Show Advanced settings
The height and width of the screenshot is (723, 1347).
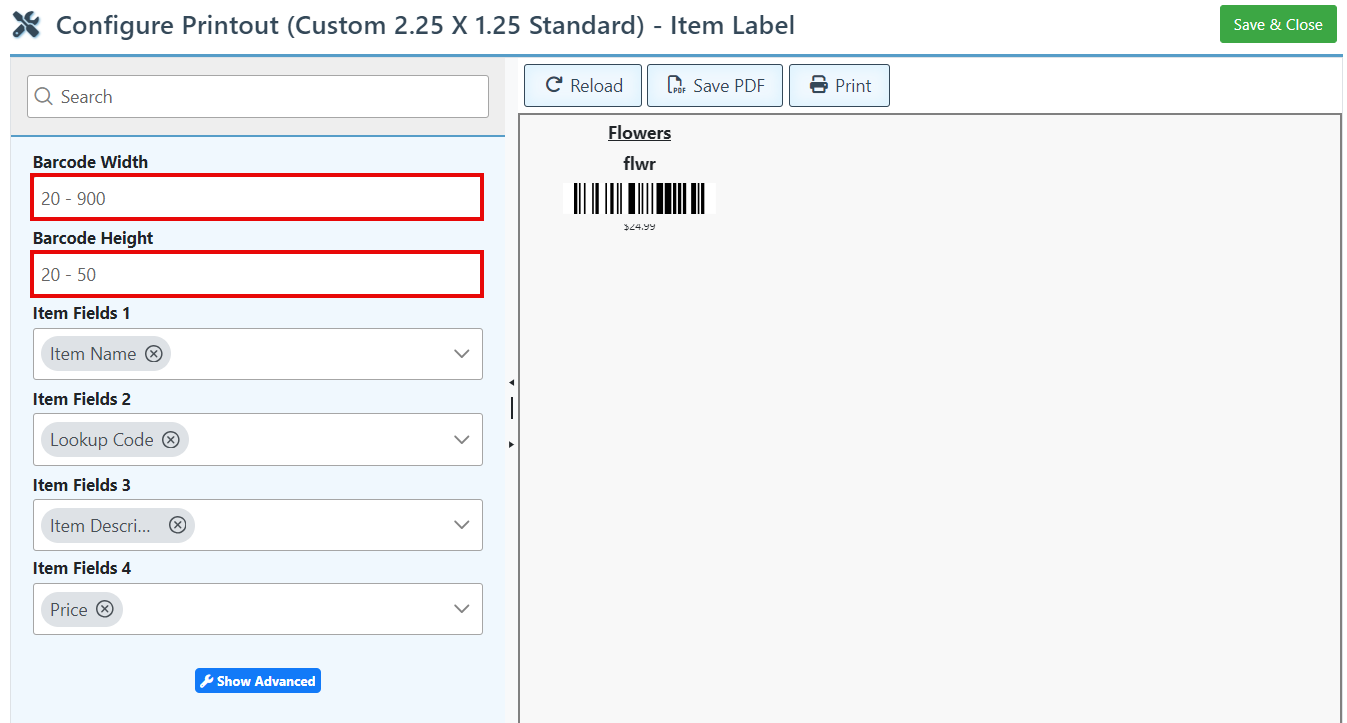click(x=258, y=681)
